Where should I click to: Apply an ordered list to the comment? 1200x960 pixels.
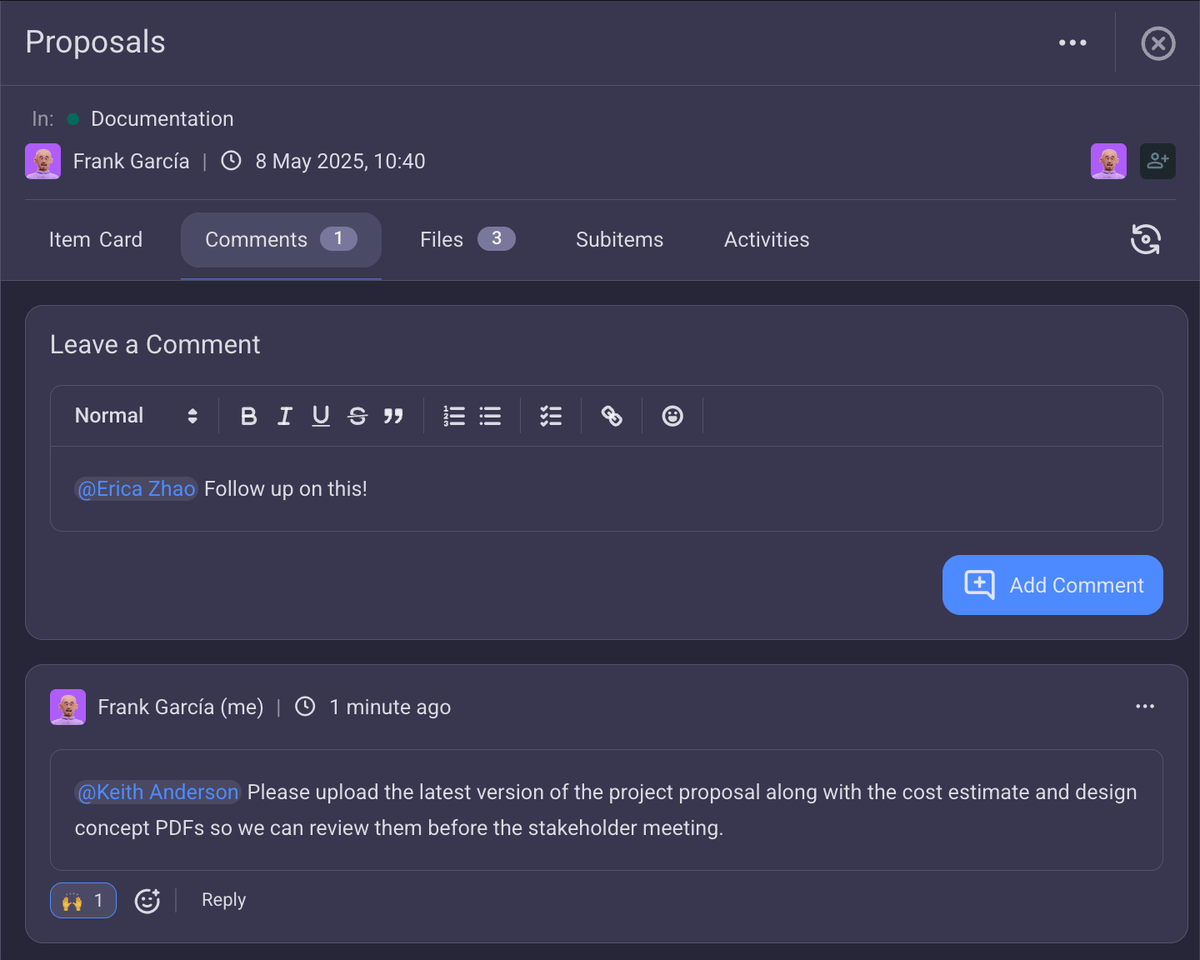click(x=453, y=415)
